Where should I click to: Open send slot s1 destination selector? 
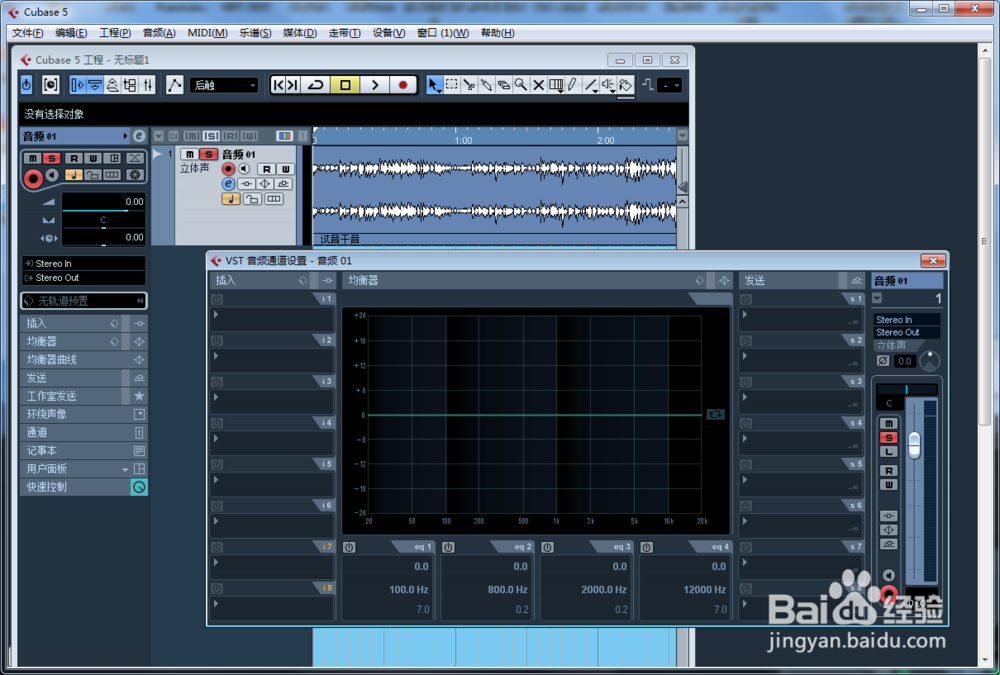(x=801, y=319)
